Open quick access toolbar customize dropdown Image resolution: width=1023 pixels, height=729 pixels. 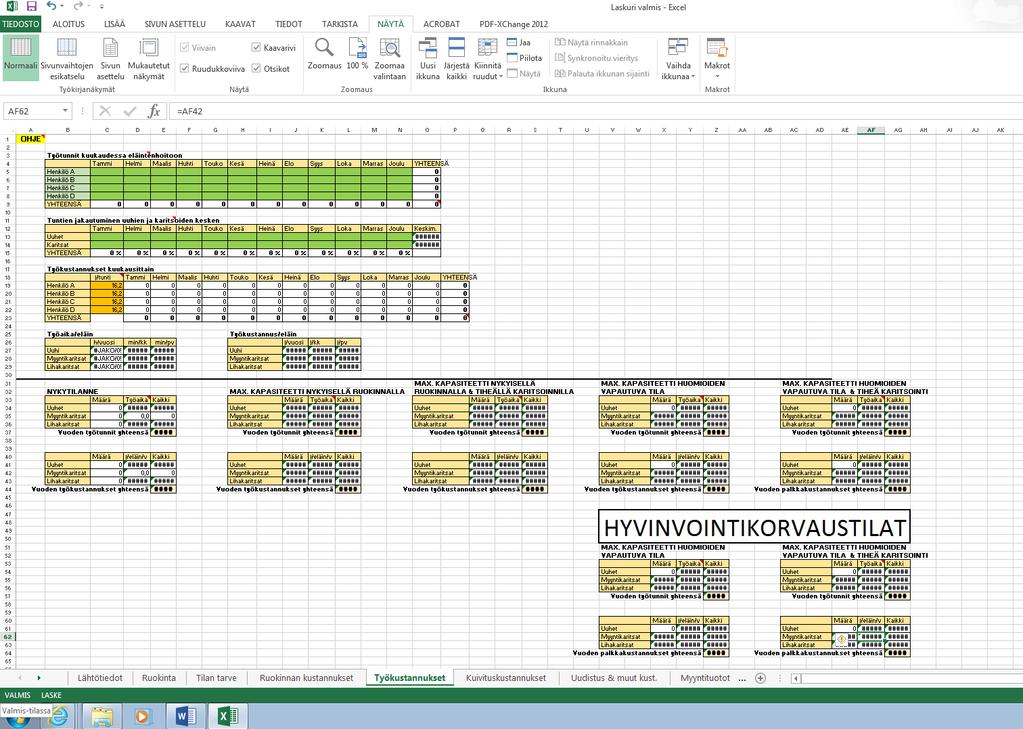click(x=102, y=7)
